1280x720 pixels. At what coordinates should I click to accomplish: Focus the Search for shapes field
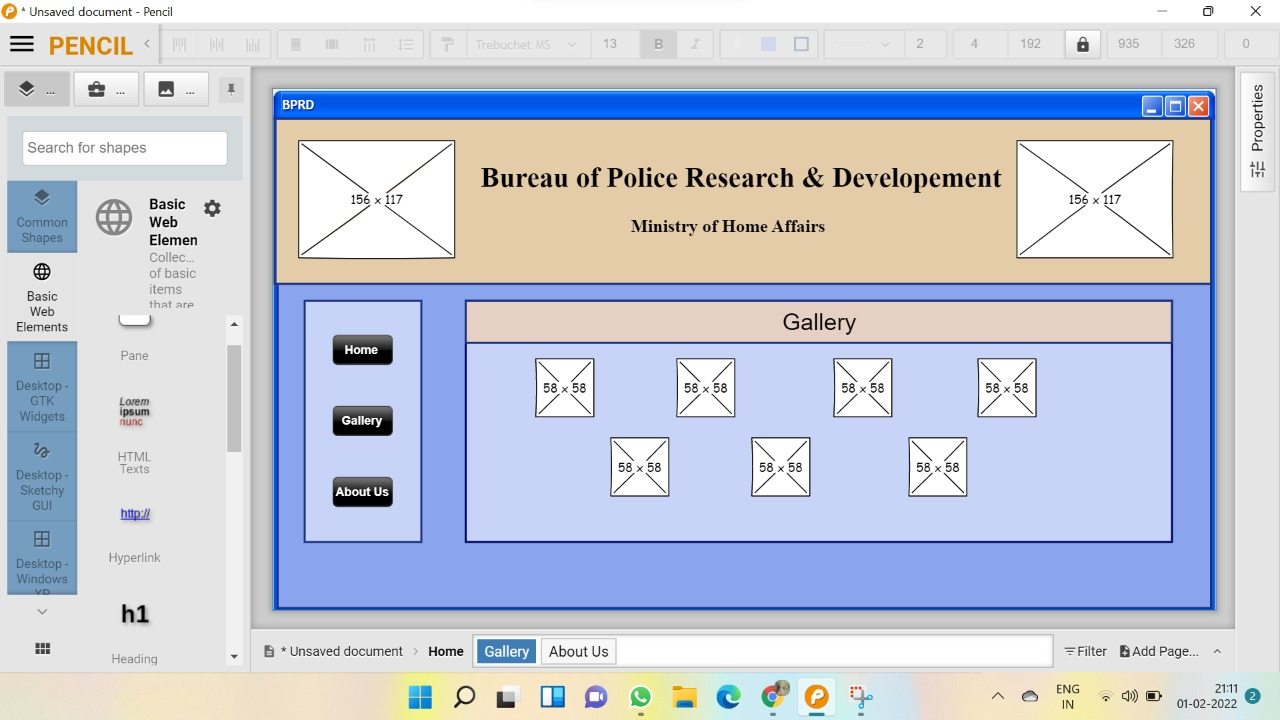click(125, 148)
